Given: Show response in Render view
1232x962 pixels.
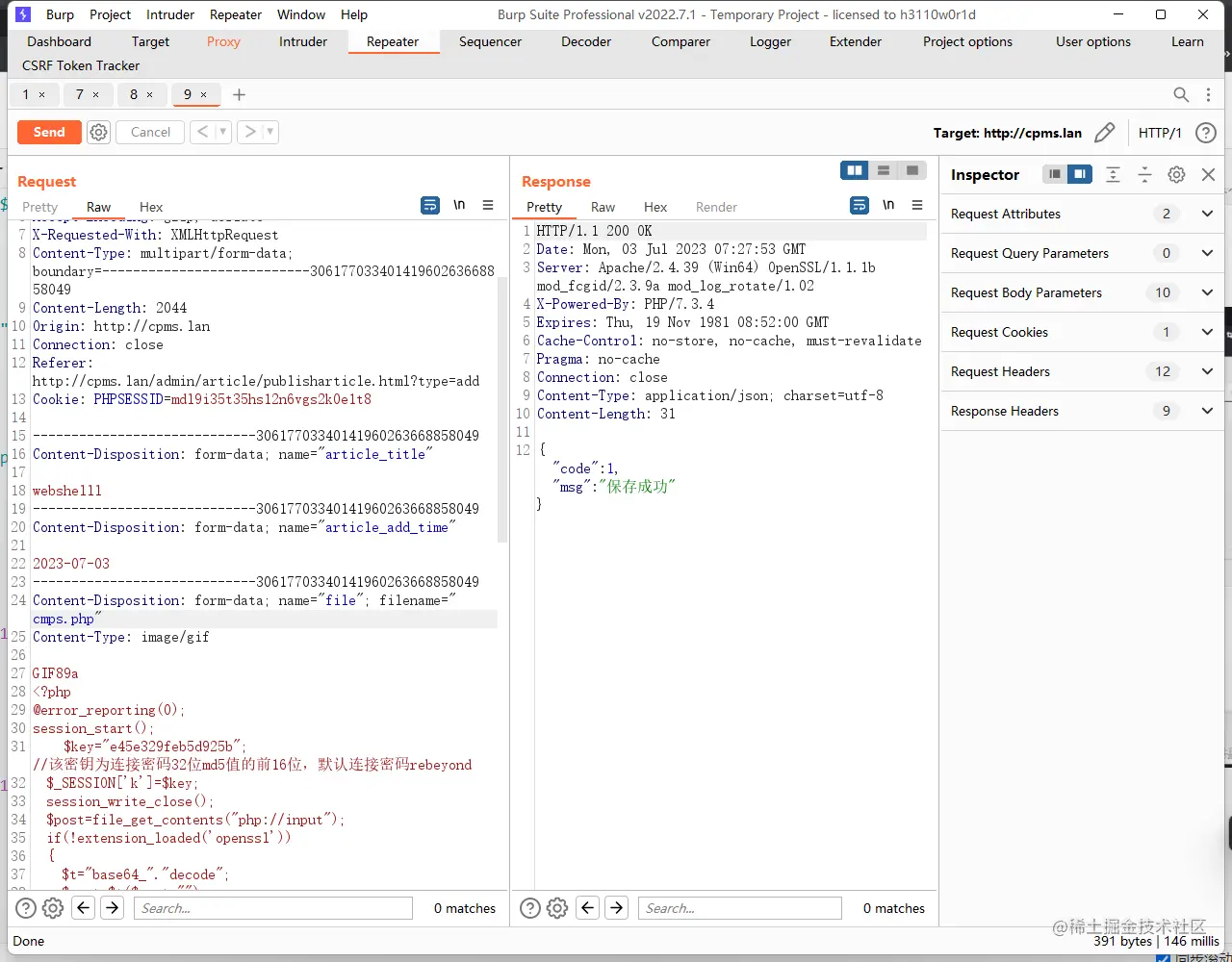Looking at the screenshot, I should point(717,207).
